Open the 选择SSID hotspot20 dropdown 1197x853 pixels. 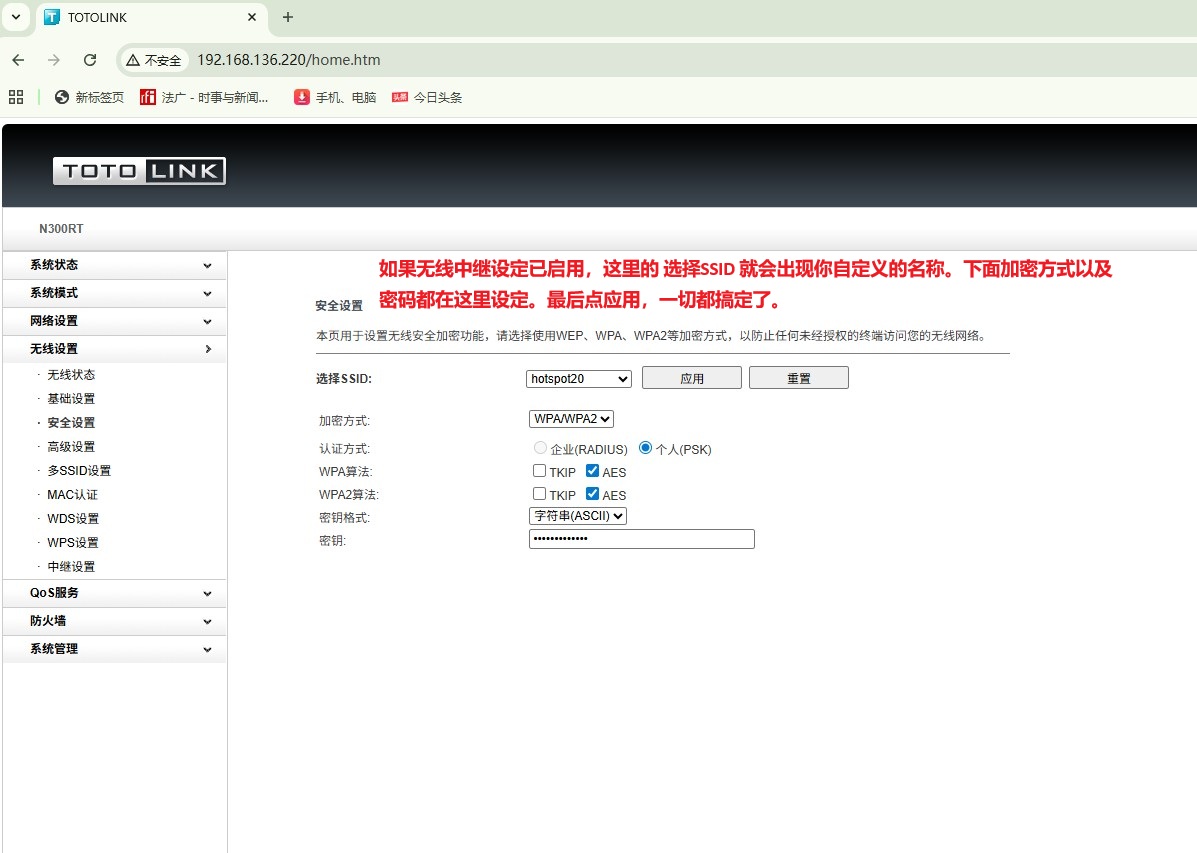click(579, 378)
